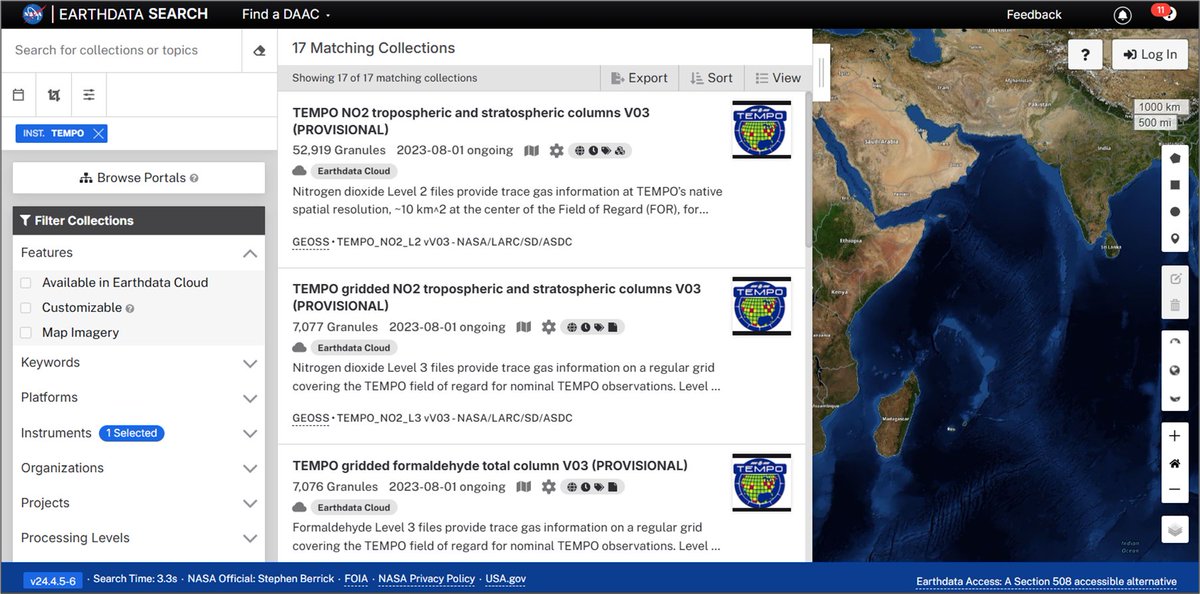Switch to North Polar projection
Viewport: 1200px width, 594px height.
click(1175, 342)
